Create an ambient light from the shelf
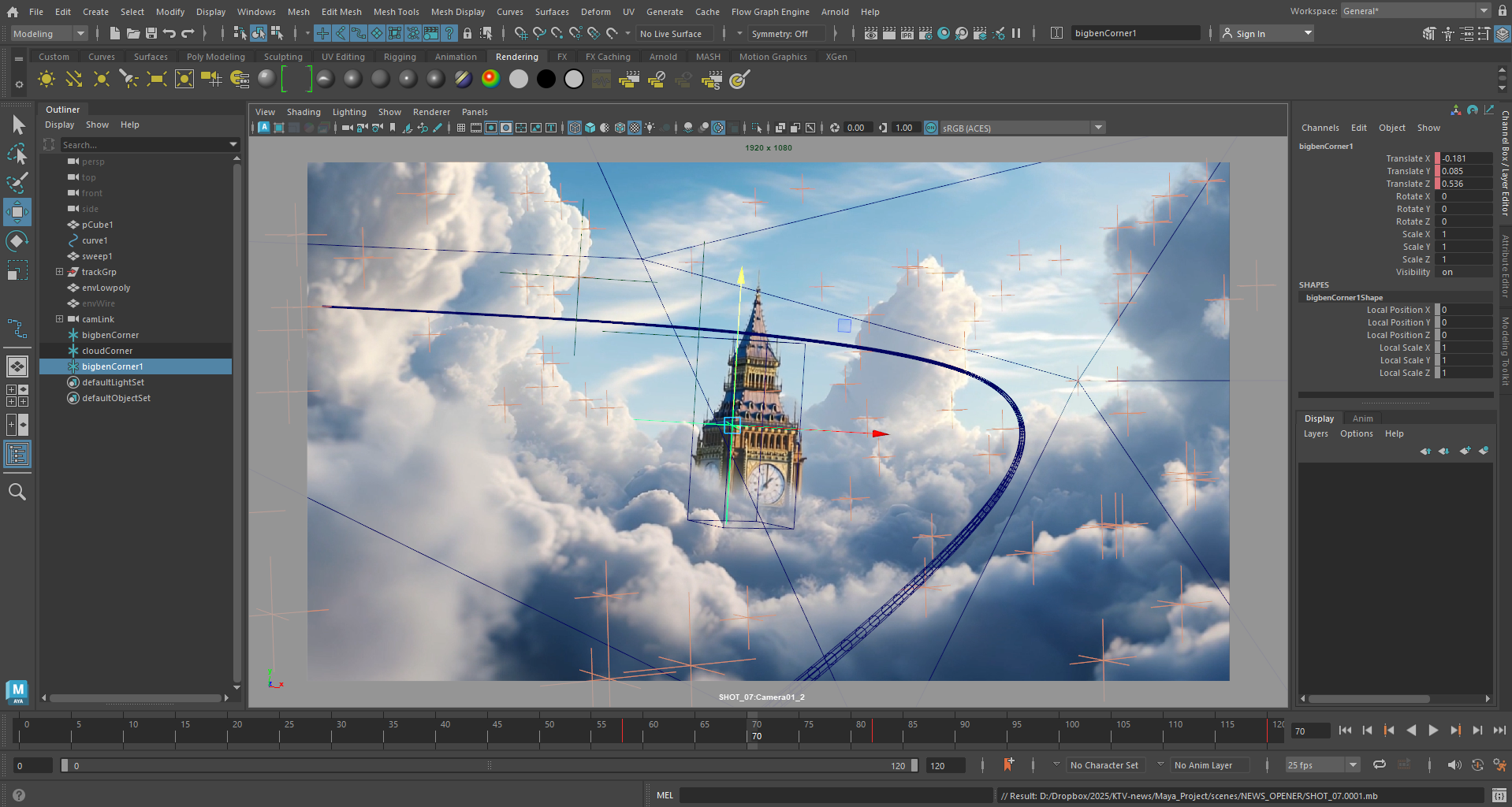 tap(47, 79)
